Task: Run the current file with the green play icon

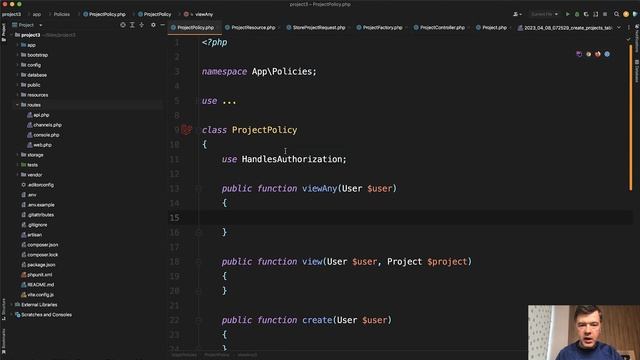Action: coord(567,14)
